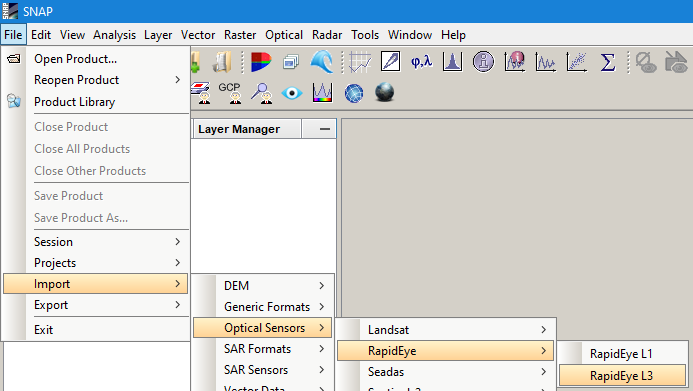Open the Analysis menu
This screenshot has height=391, width=693.
coord(114,35)
